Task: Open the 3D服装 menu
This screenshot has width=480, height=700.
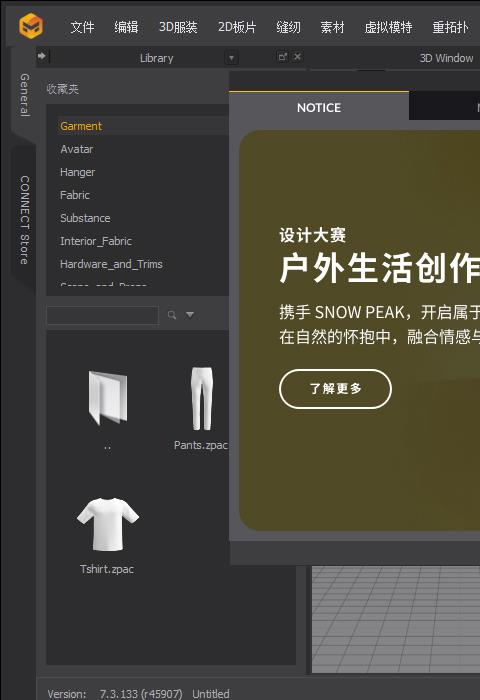Action: pos(178,27)
